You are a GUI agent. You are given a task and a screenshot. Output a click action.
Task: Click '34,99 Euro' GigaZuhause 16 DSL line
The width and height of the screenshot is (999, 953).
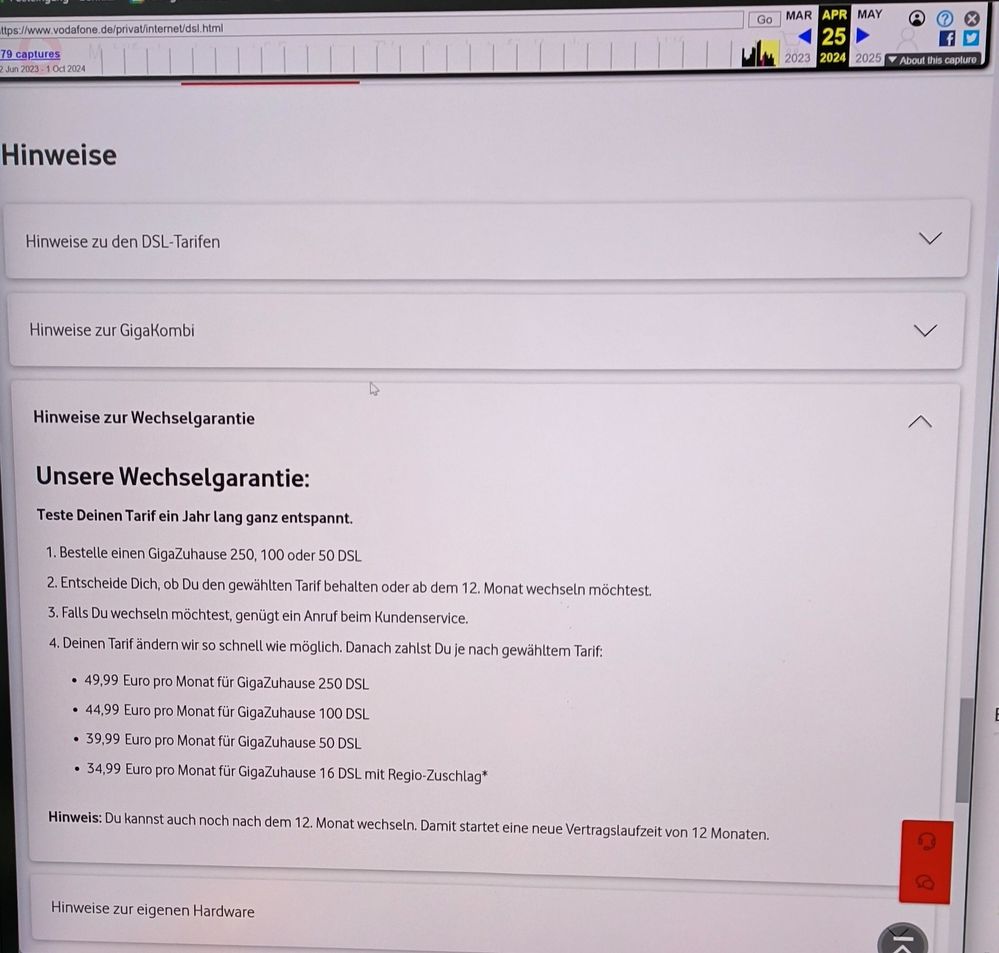287,771
